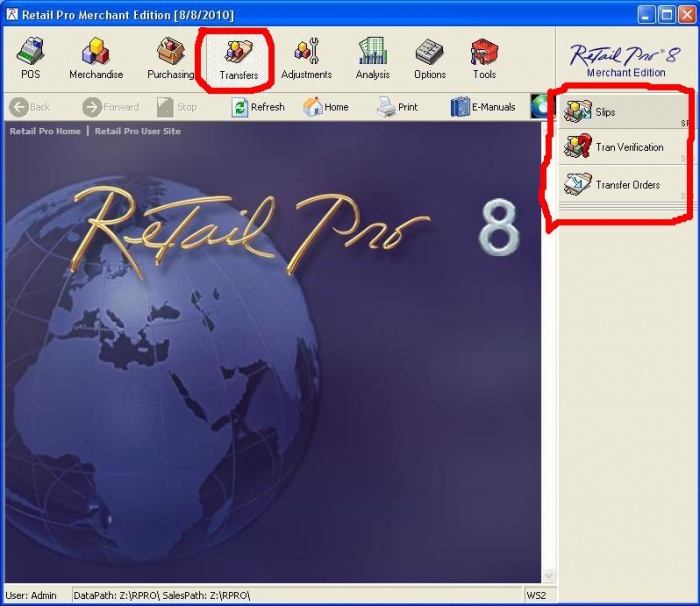Open Transfer Orders
Image resolution: width=700 pixels, height=606 pixels.
click(x=623, y=184)
